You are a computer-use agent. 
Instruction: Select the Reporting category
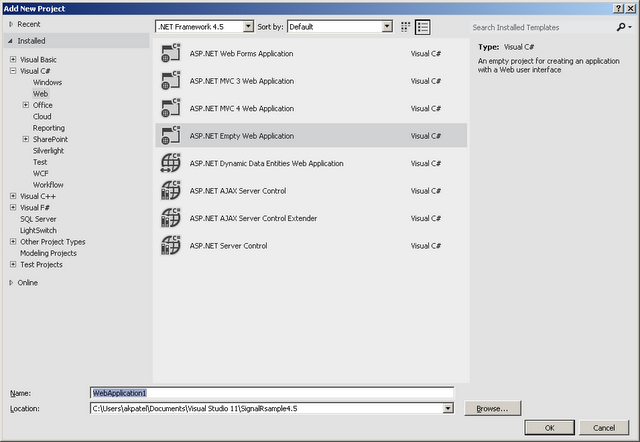(x=49, y=128)
